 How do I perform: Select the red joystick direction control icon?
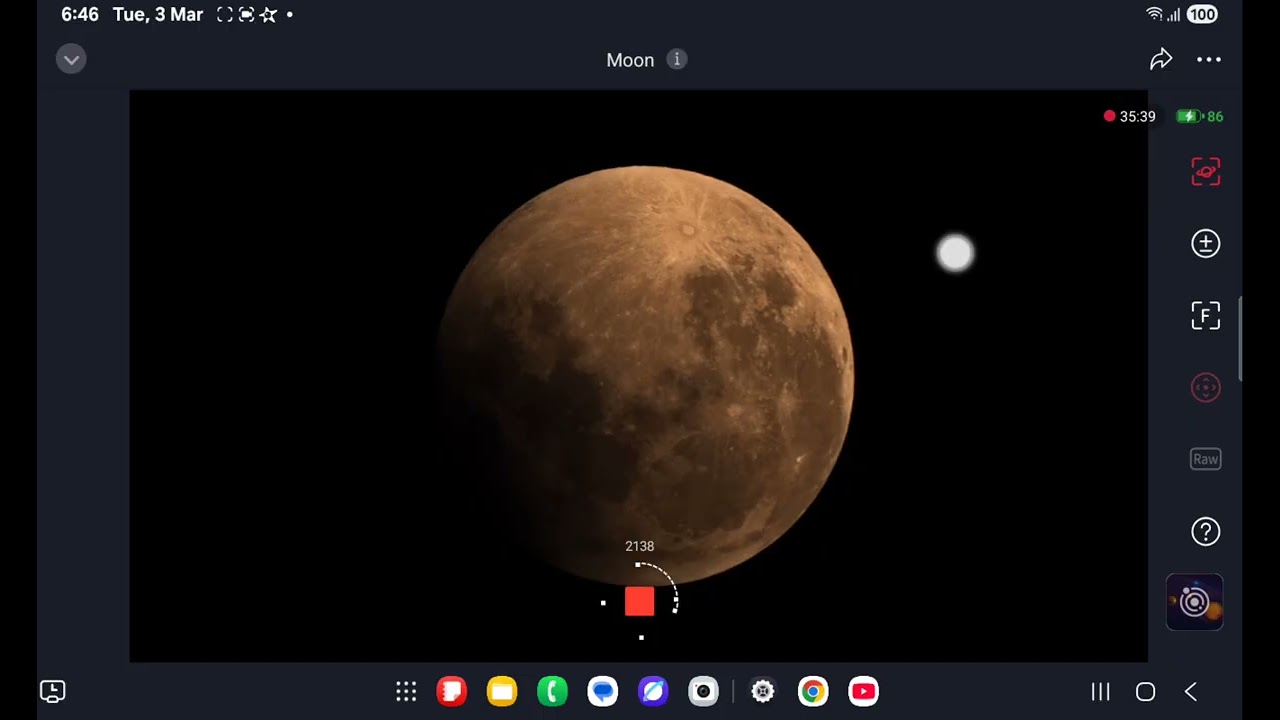click(x=1206, y=388)
